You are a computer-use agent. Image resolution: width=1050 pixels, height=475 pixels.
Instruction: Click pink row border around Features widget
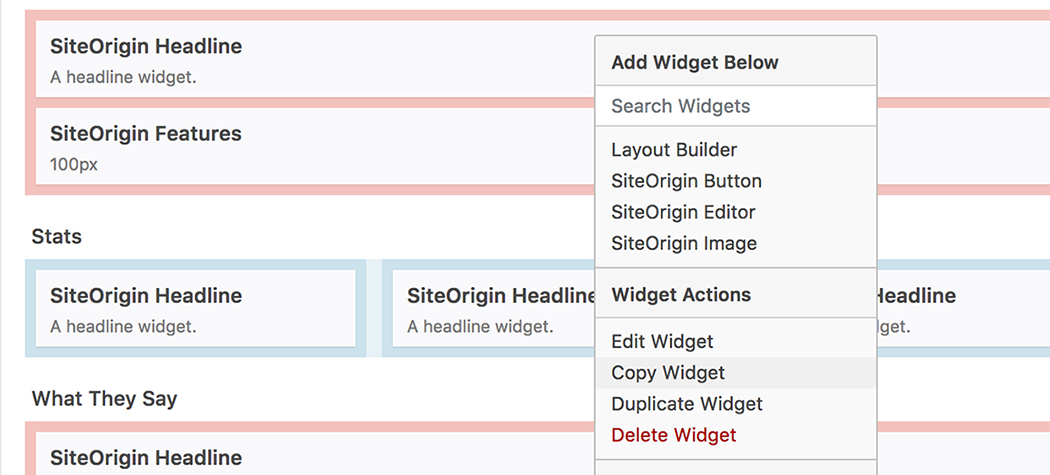(30, 146)
